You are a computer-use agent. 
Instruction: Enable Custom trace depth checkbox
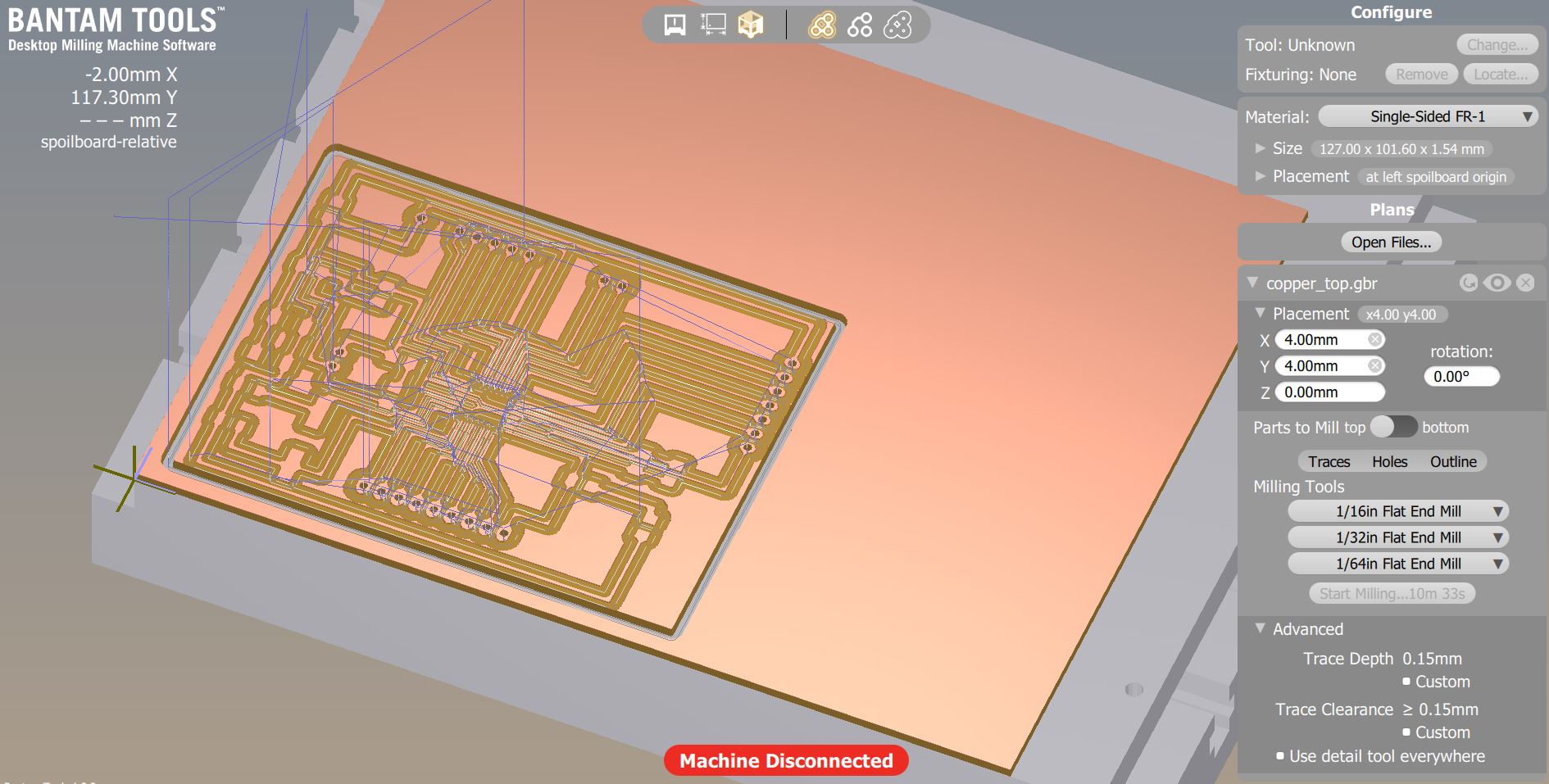[x=1406, y=682]
